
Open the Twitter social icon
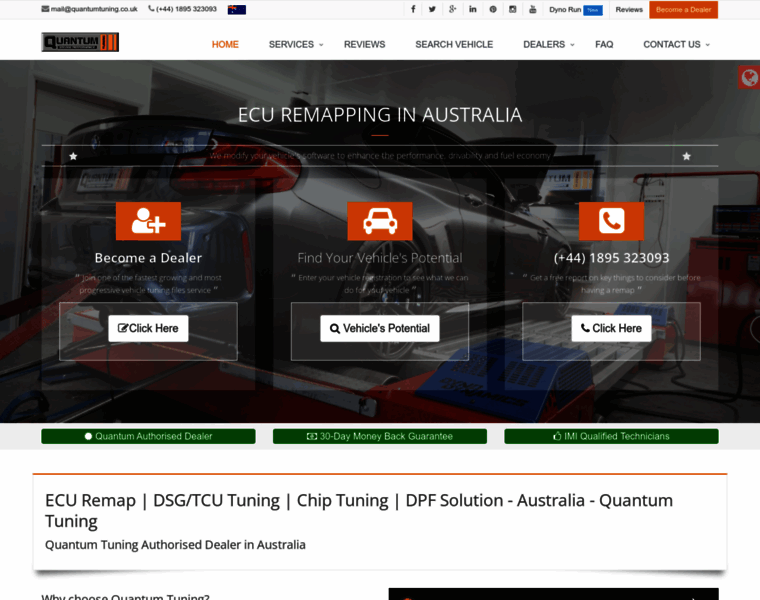(432, 9)
